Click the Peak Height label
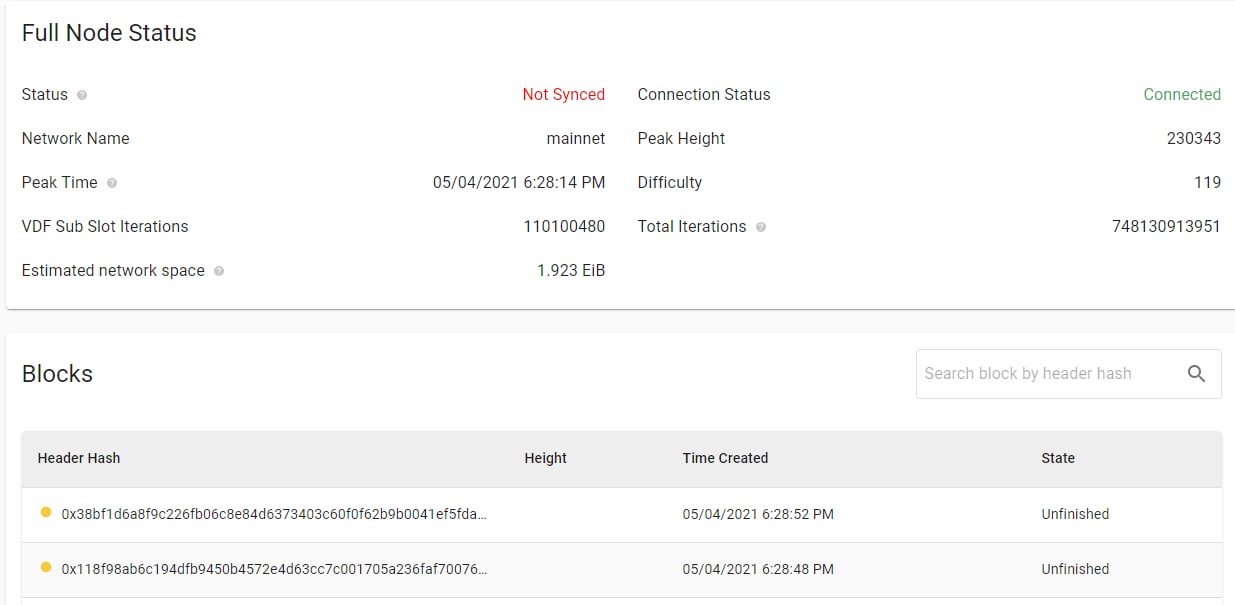Viewport: 1235px width, 605px height. pyautogui.click(x=681, y=139)
